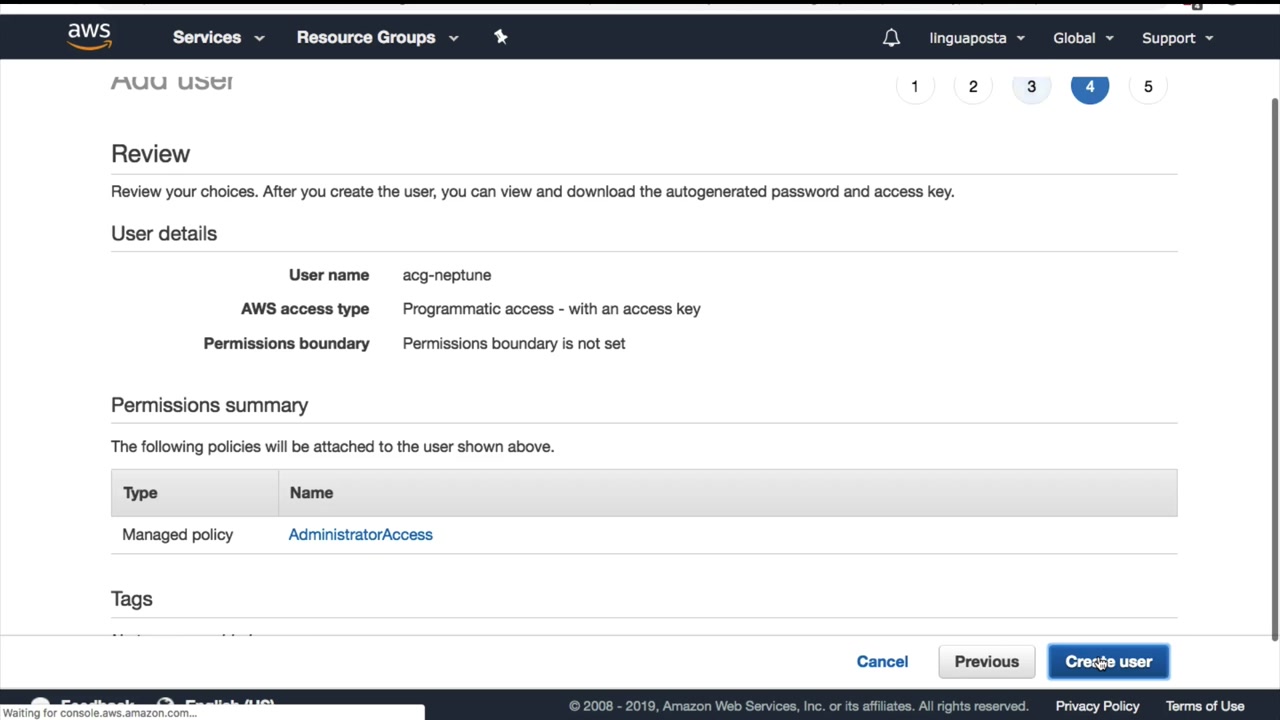
Task: Click the Cancel link
Action: (x=882, y=662)
